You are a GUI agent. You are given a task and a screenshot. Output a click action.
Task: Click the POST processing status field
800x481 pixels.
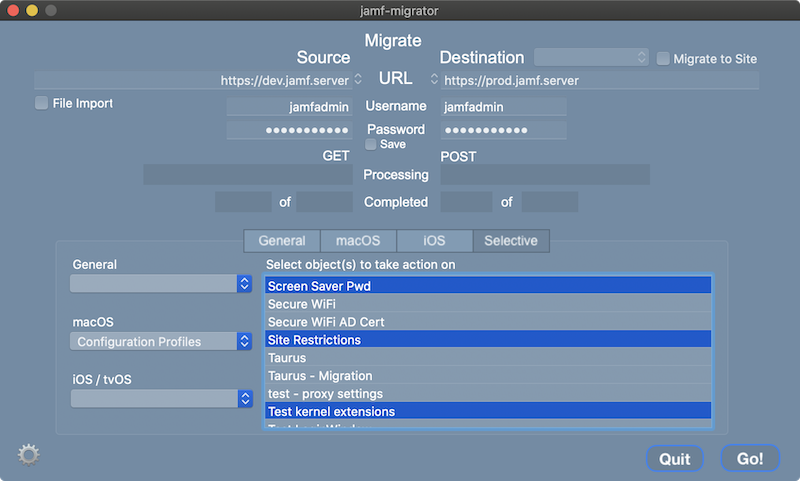point(545,174)
